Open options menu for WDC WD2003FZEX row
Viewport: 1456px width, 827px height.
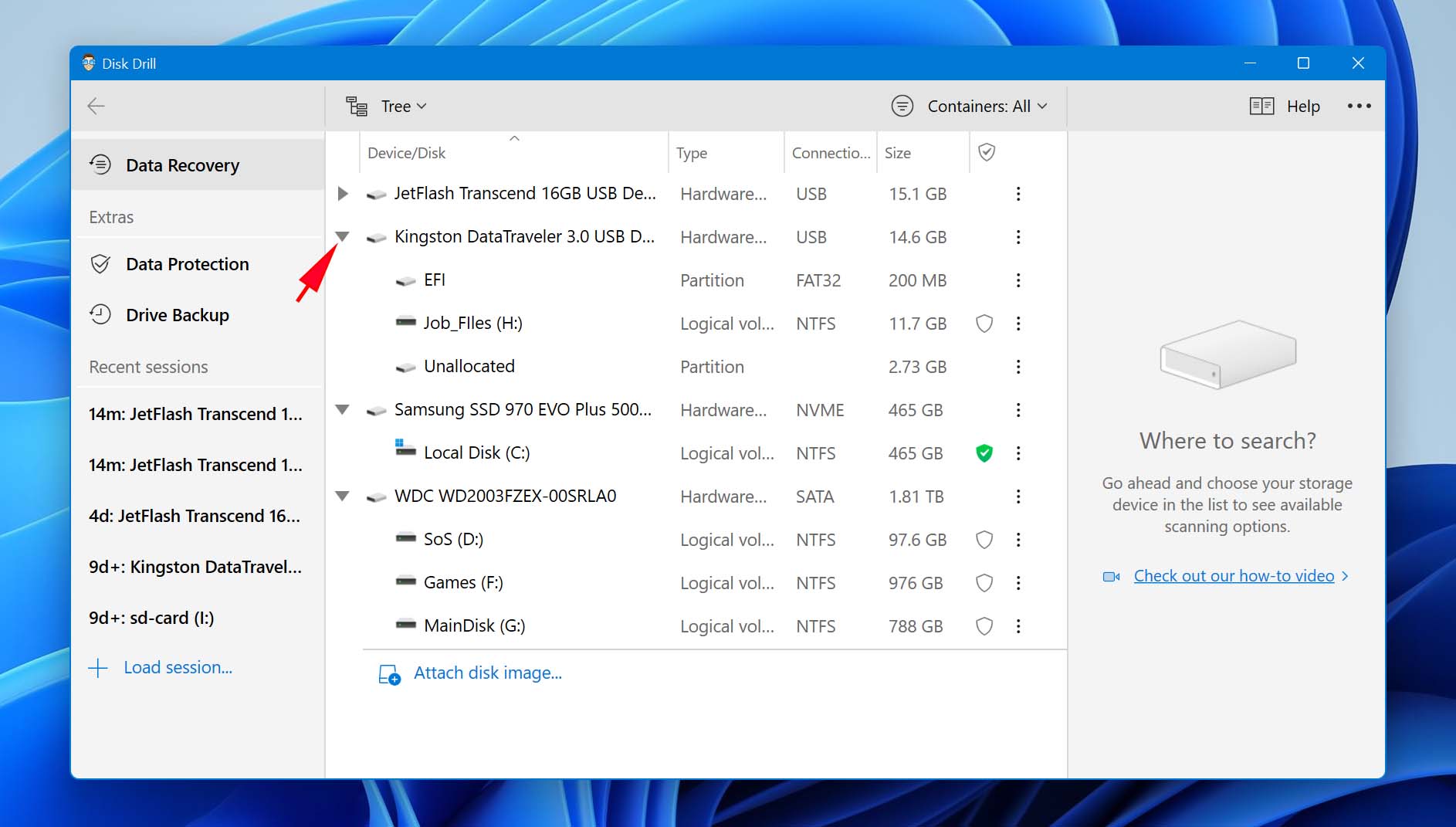[x=1018, y=497]
